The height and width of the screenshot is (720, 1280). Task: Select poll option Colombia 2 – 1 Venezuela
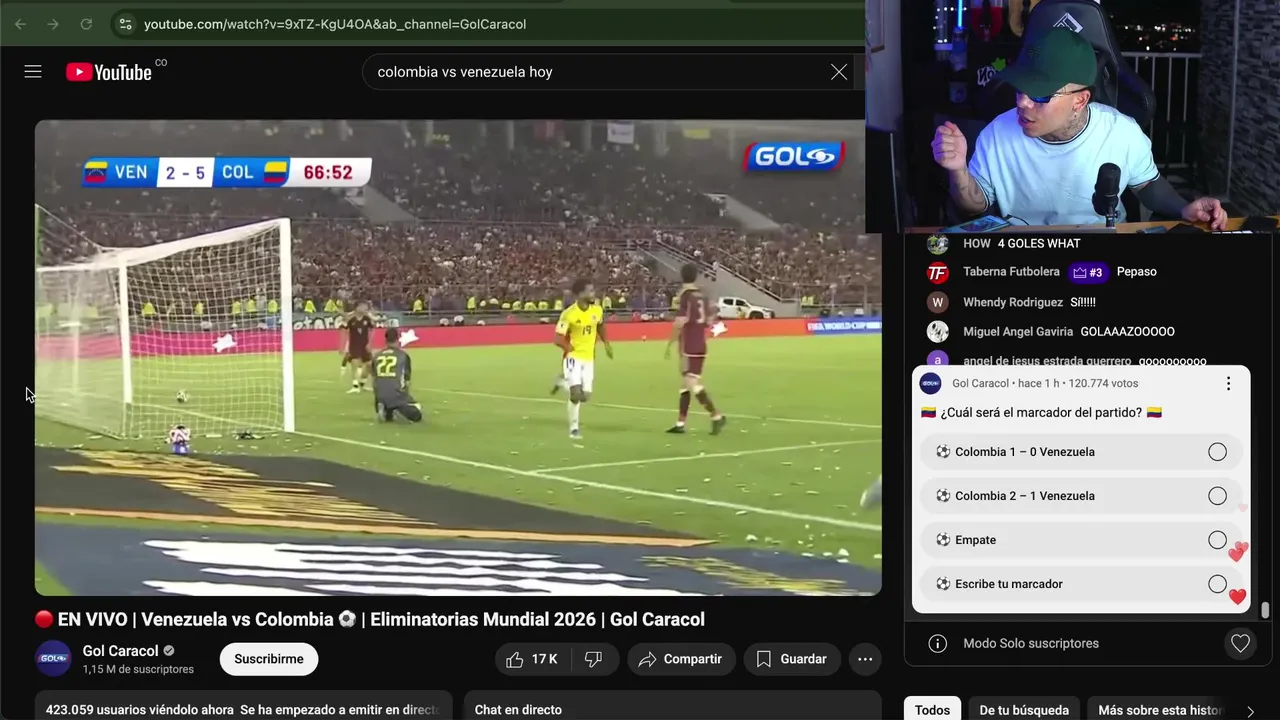pos(1081,496)
